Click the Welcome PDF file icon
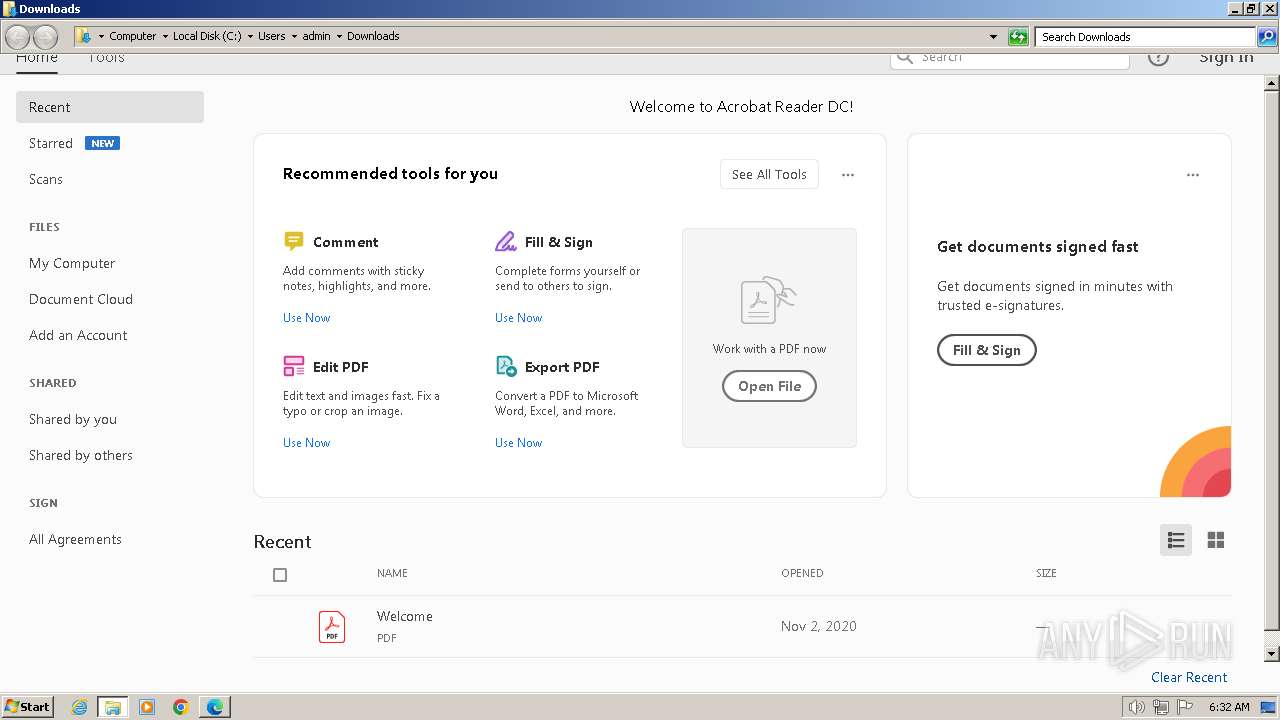1280x720 pixels. [332, 626]
